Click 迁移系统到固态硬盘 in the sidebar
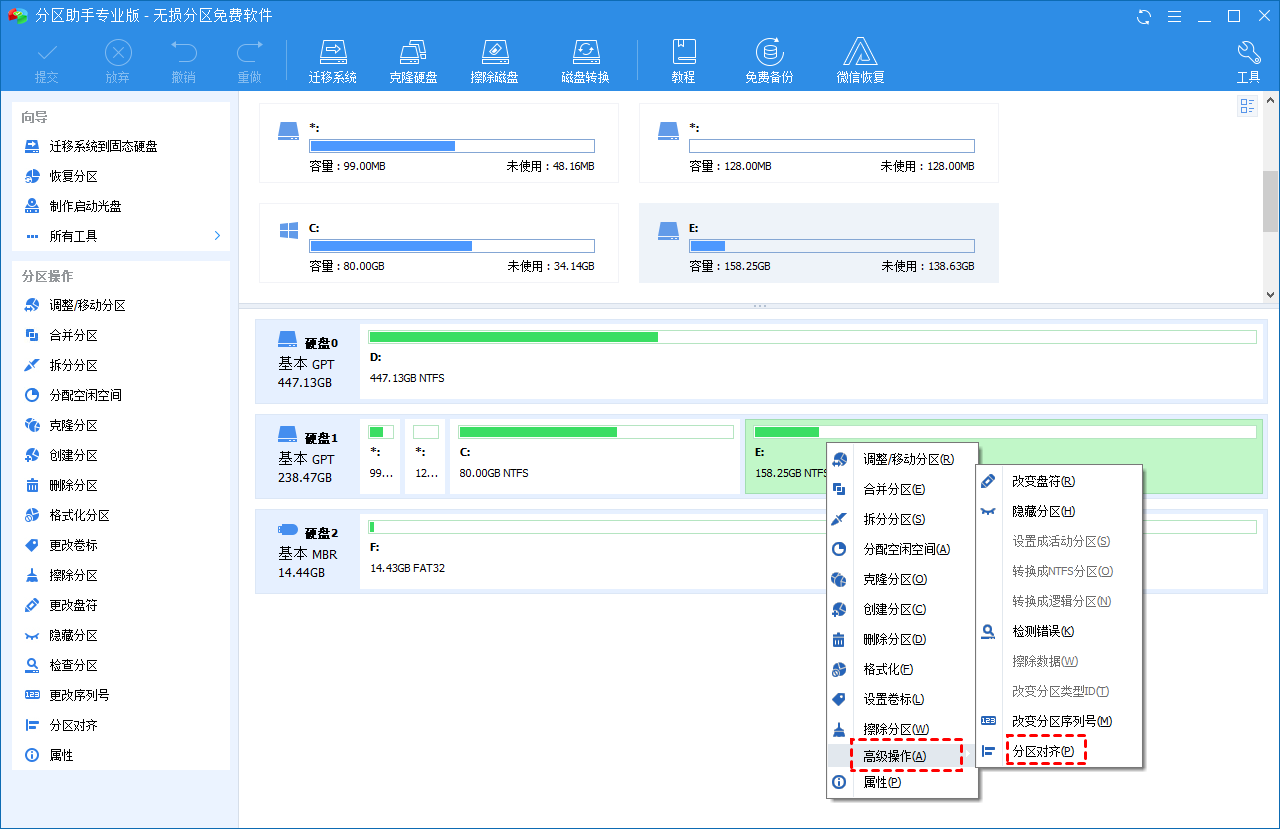Viewport: 1280px width, 829px height. point(103,146)
